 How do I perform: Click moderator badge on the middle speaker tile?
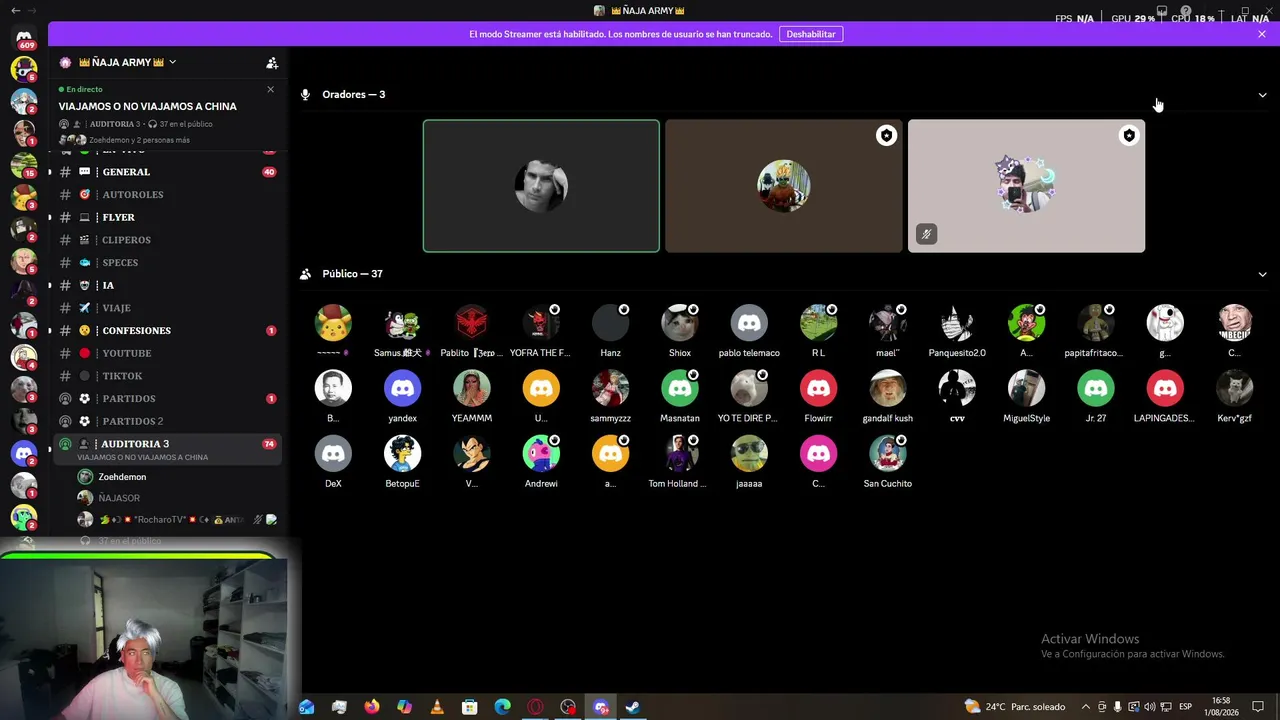click(886, 136)
